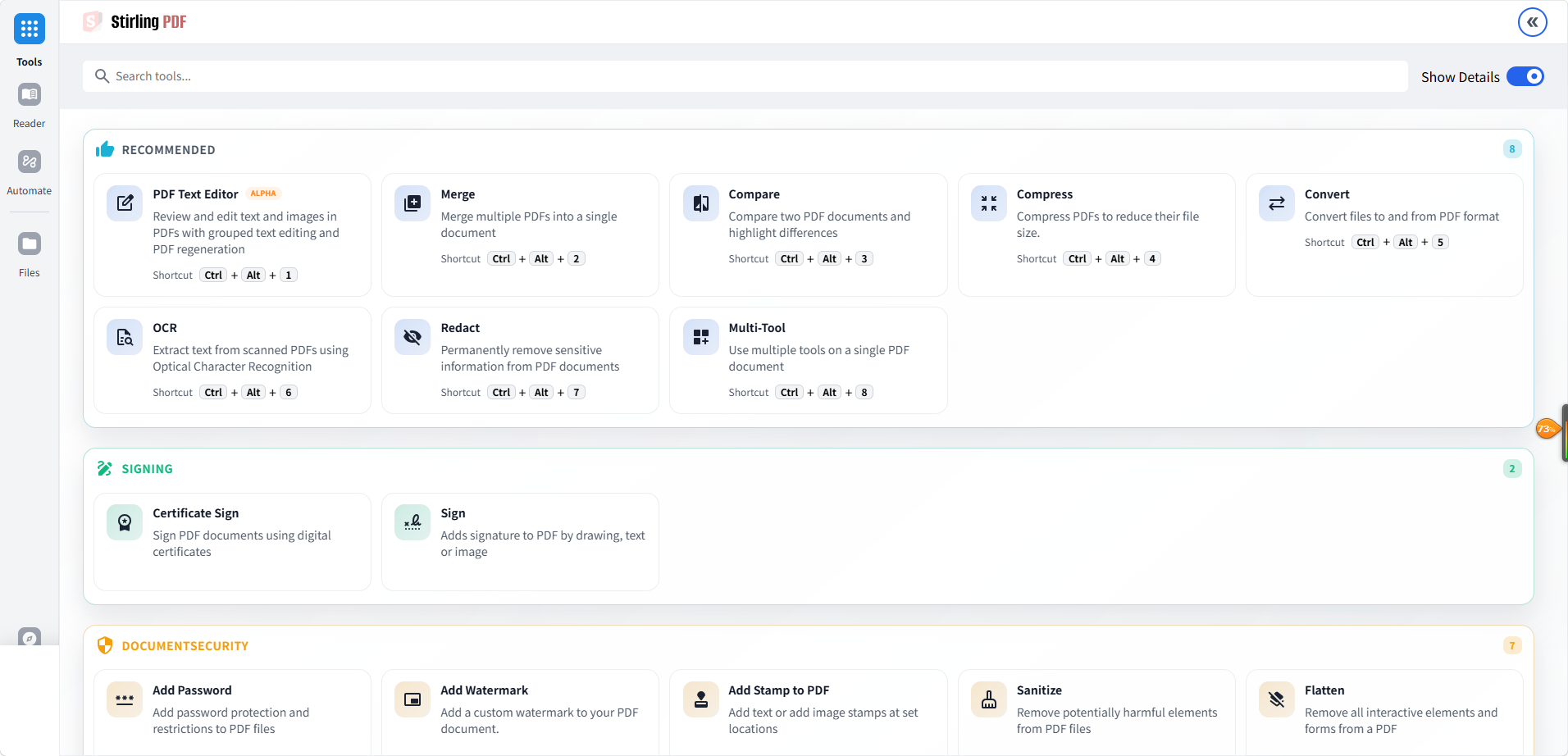This screenshot has width=1568, height=756.
Task: Open the Tools grid icon in sidebar
Action: click(x=30, y=30)
